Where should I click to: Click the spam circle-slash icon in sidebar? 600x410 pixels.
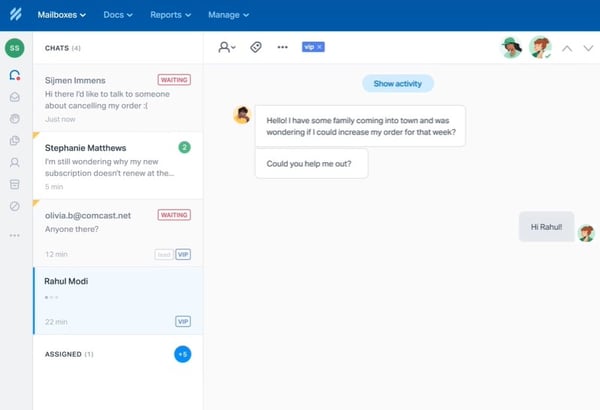coord(15,206)
